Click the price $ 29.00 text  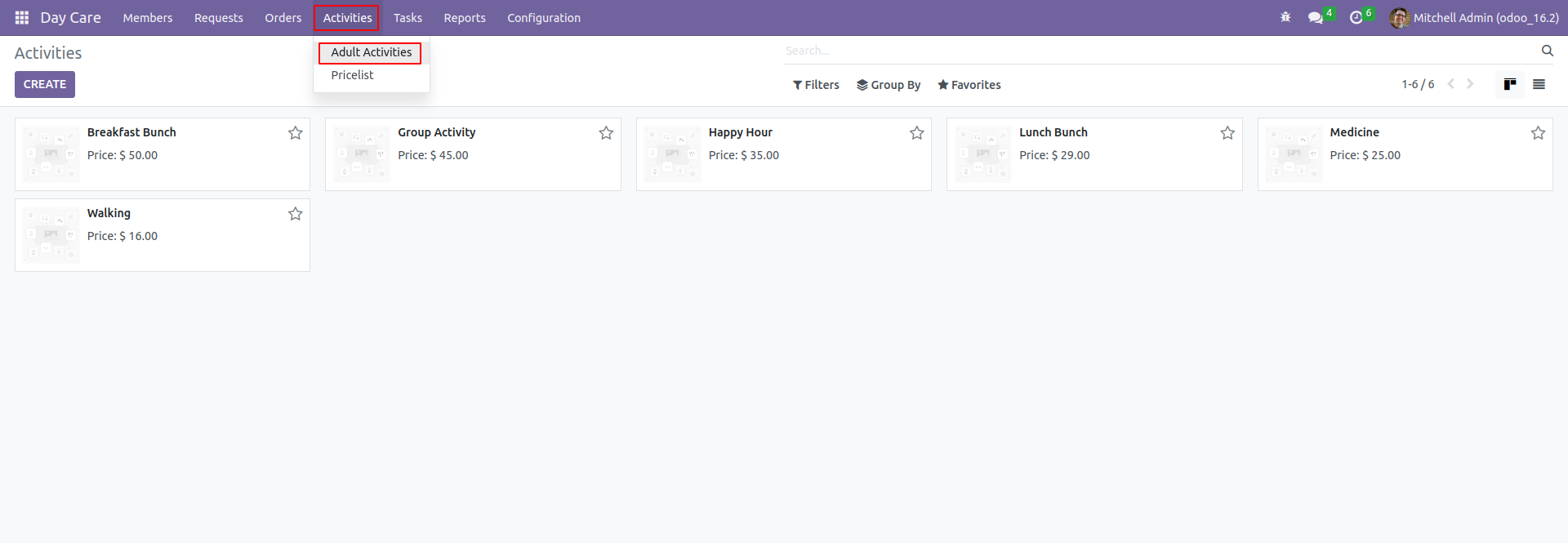point(1071,155)
